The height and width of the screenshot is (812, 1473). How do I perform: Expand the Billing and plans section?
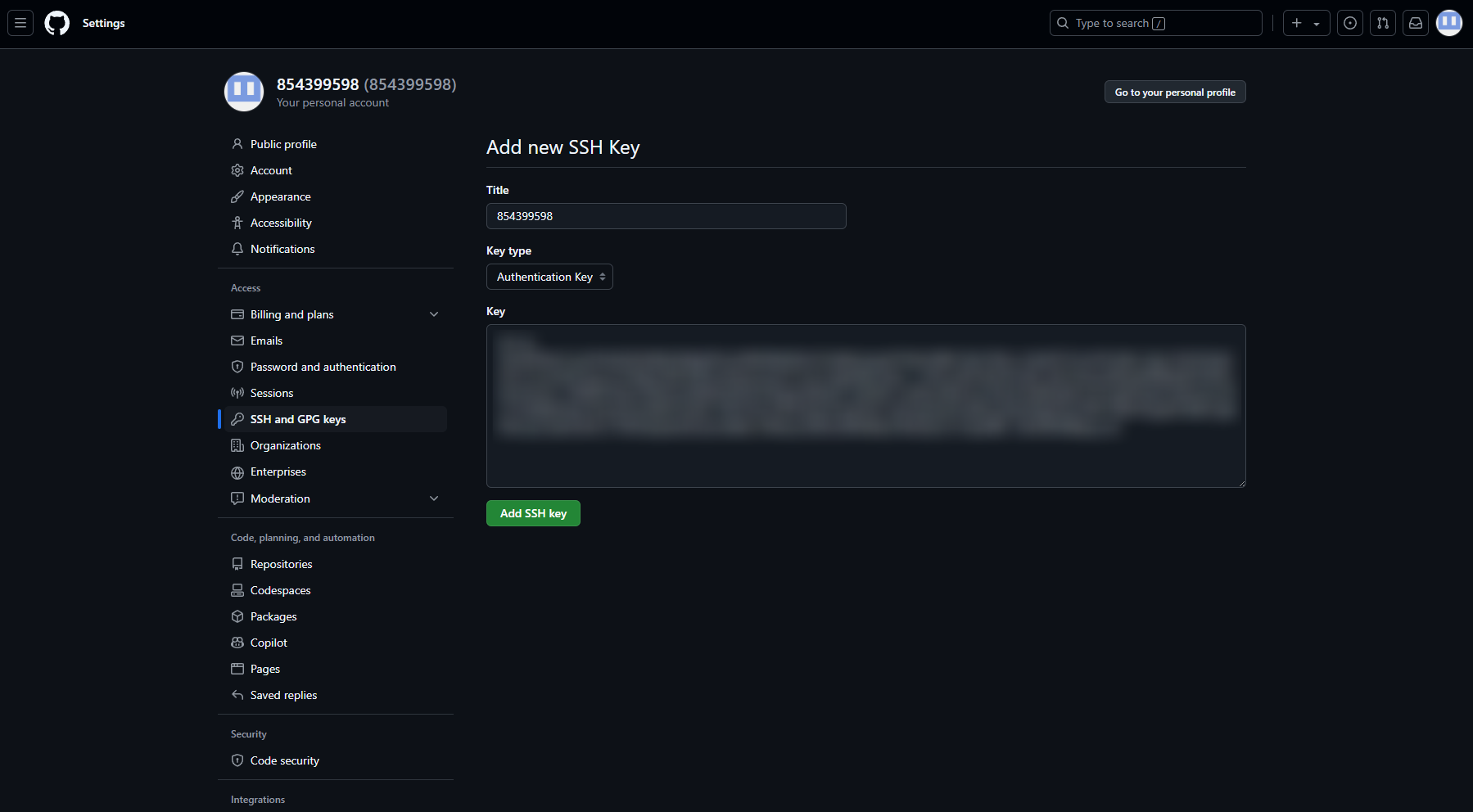pyautogui.click(x=434, y=314)
